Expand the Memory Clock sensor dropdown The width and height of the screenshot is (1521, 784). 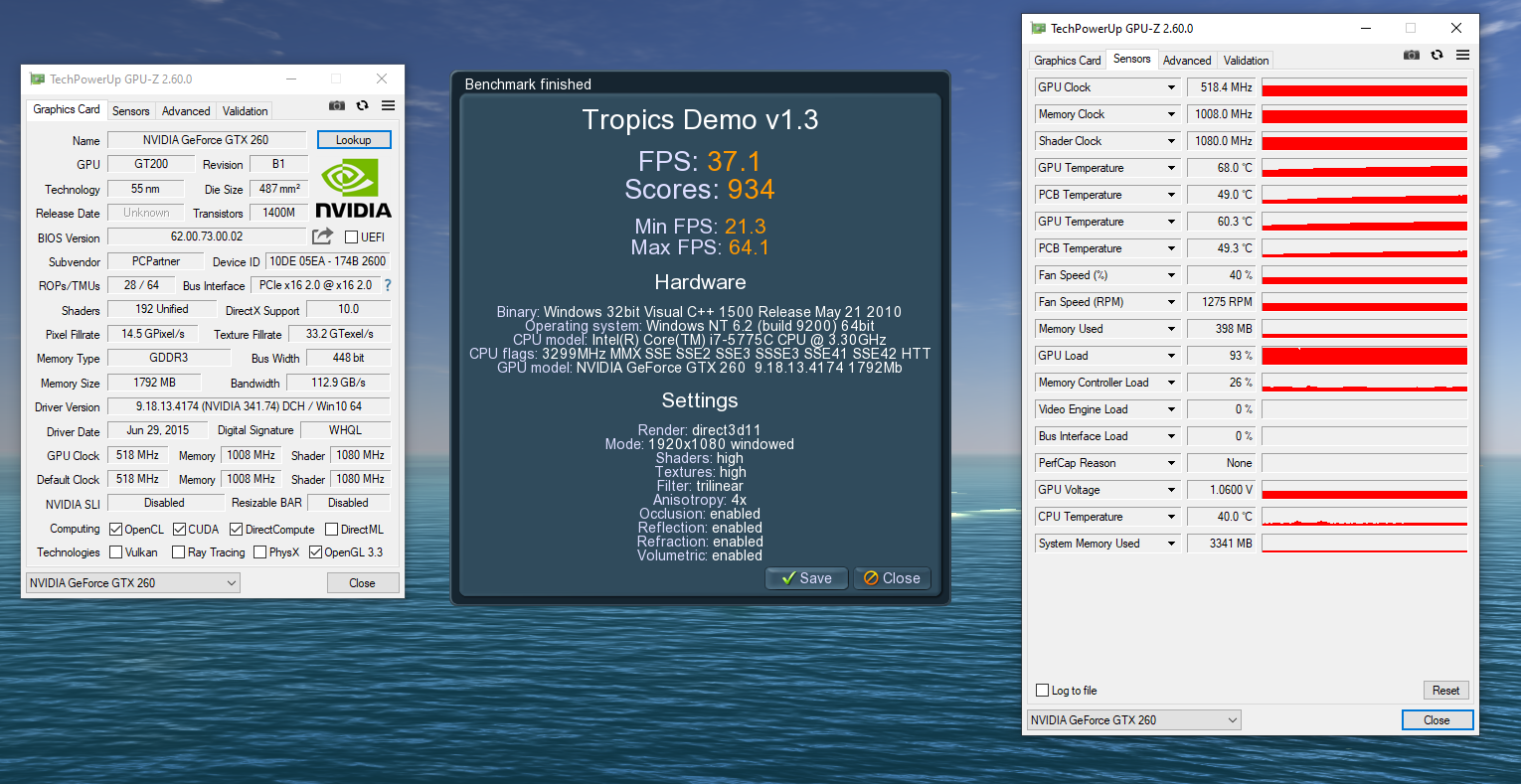coord(1171,114)
